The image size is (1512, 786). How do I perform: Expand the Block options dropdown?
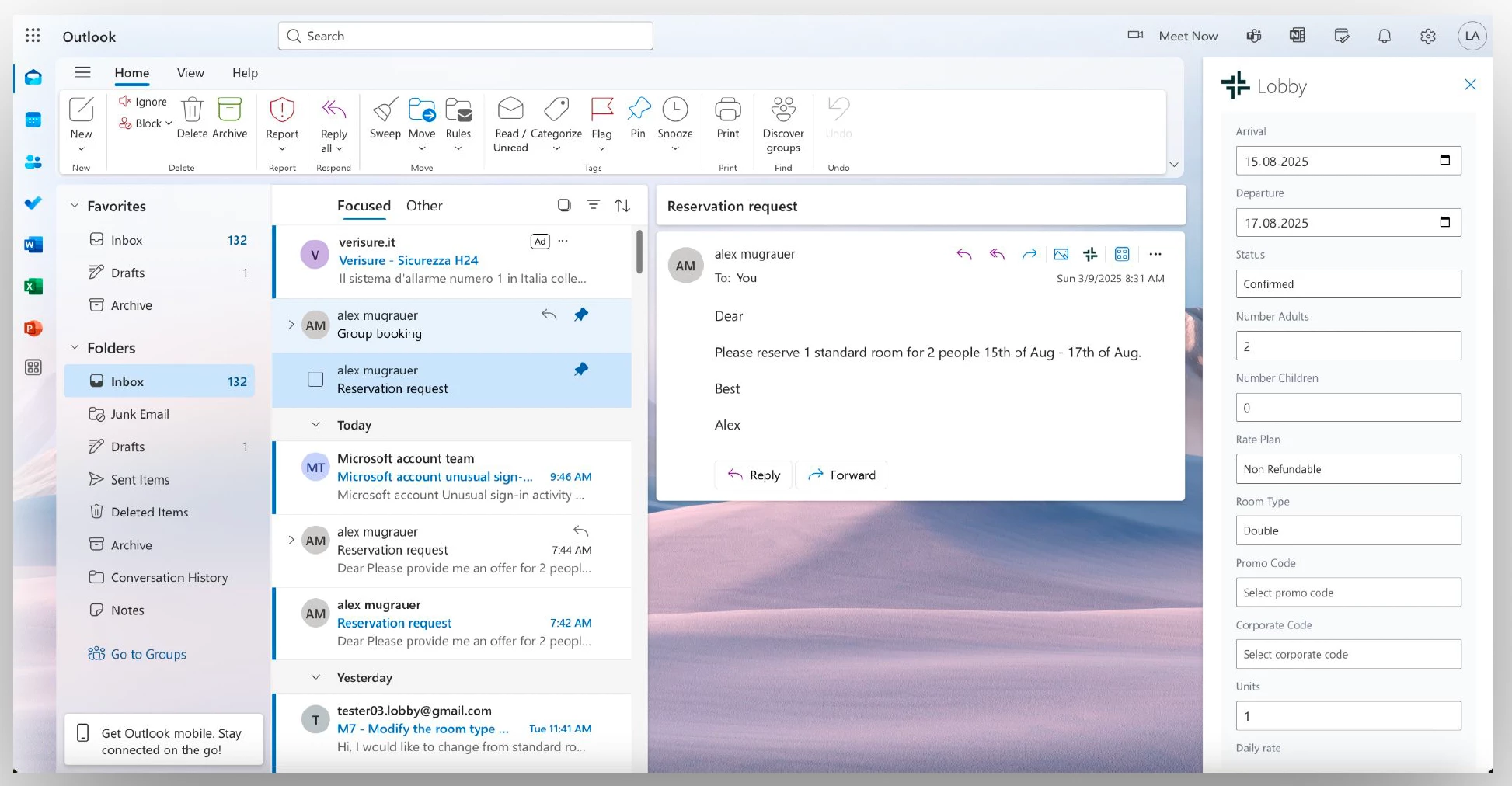169,123
